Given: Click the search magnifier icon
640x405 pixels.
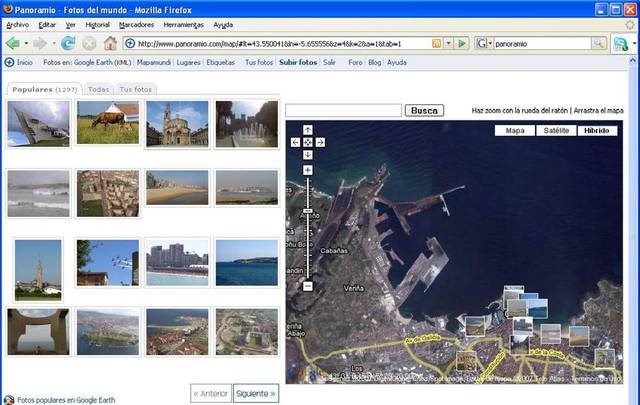Looking at the screenshot, I should pyautogui.click(x=598, y=43).
